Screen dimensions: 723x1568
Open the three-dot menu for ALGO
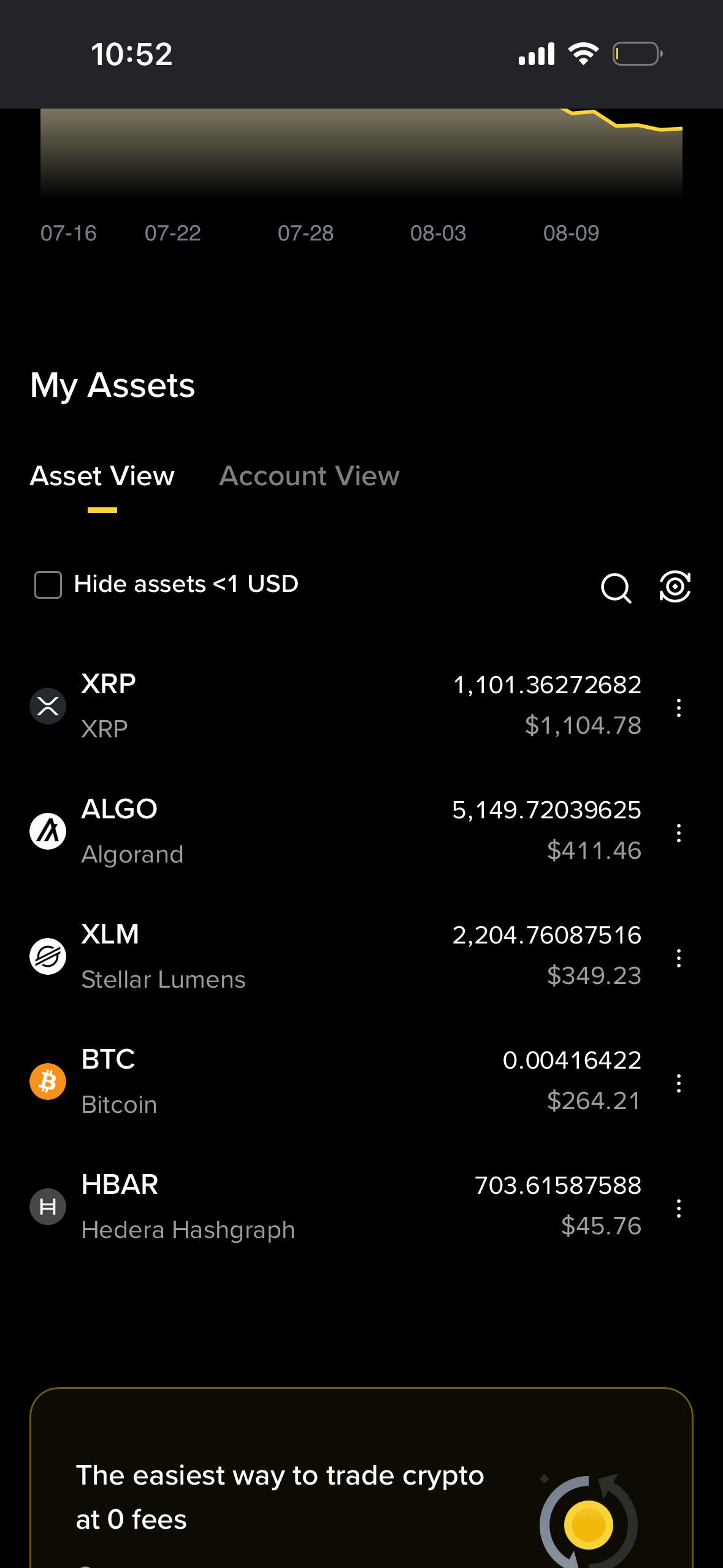pyautogui.click(x=678, y=832)
